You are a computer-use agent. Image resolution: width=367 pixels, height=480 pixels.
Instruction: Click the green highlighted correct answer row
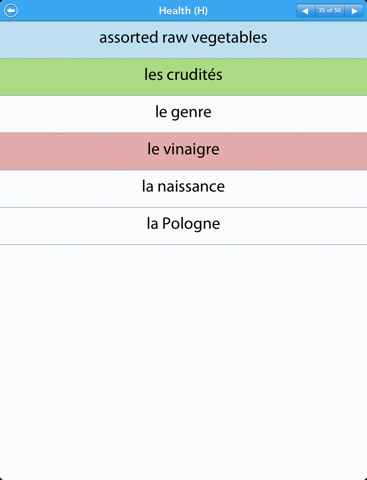click(x=183, y=77)
